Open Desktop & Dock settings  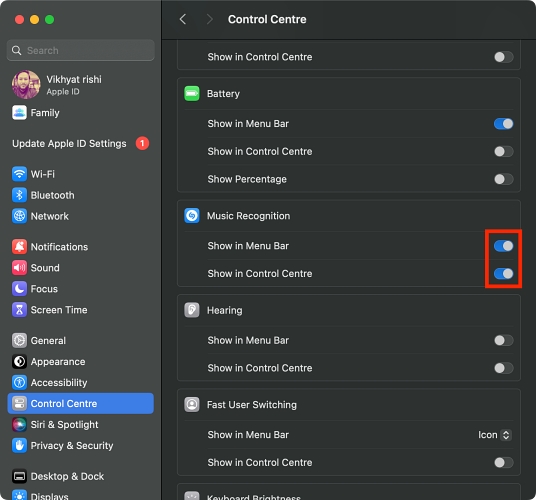pyautogui.click(x=81, y=476)
